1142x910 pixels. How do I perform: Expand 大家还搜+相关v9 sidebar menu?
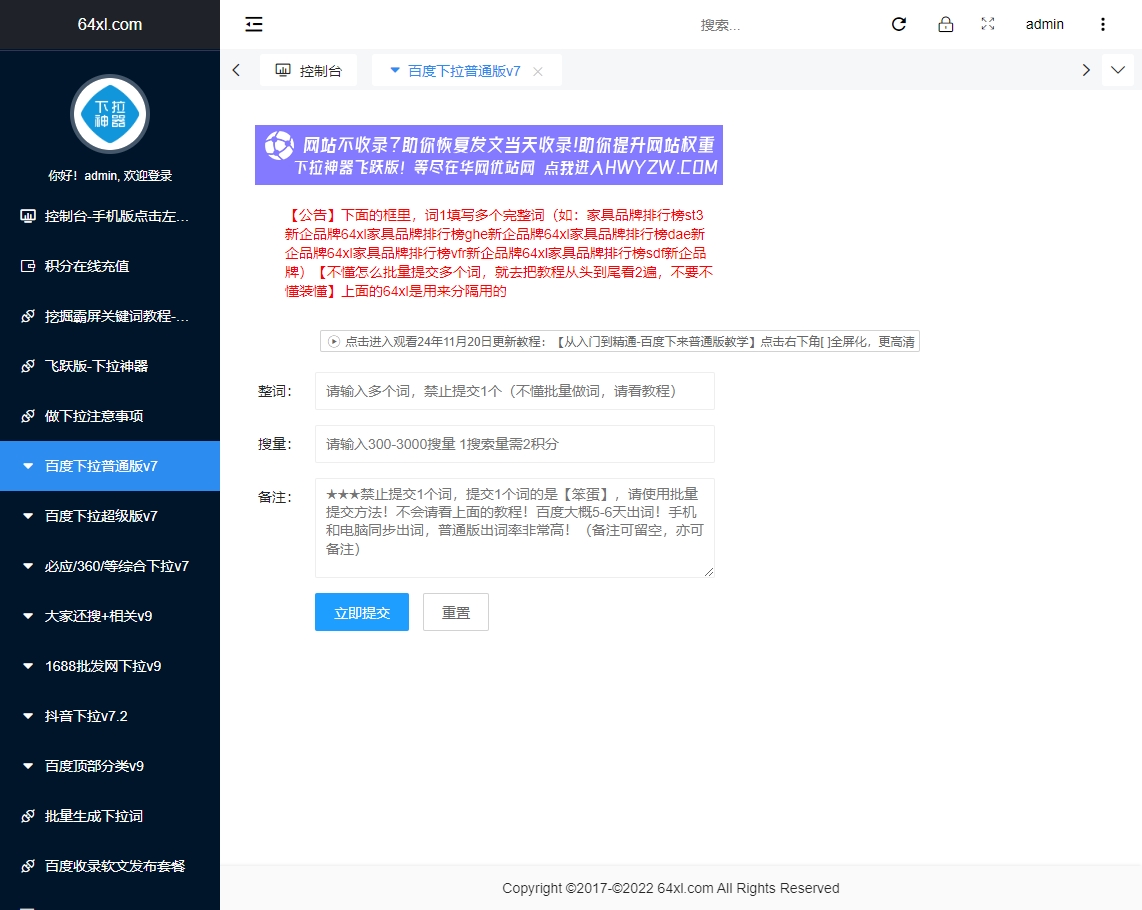[x=110, y=616]
